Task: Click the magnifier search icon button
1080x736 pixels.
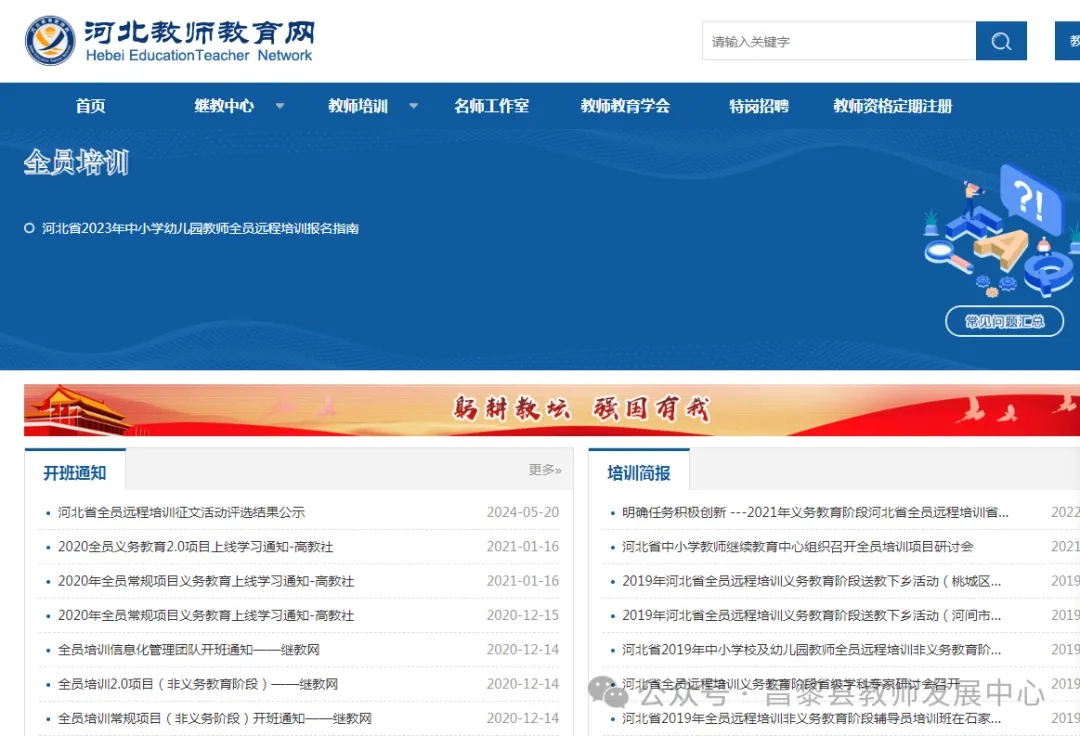Action: coord(1001,42)
